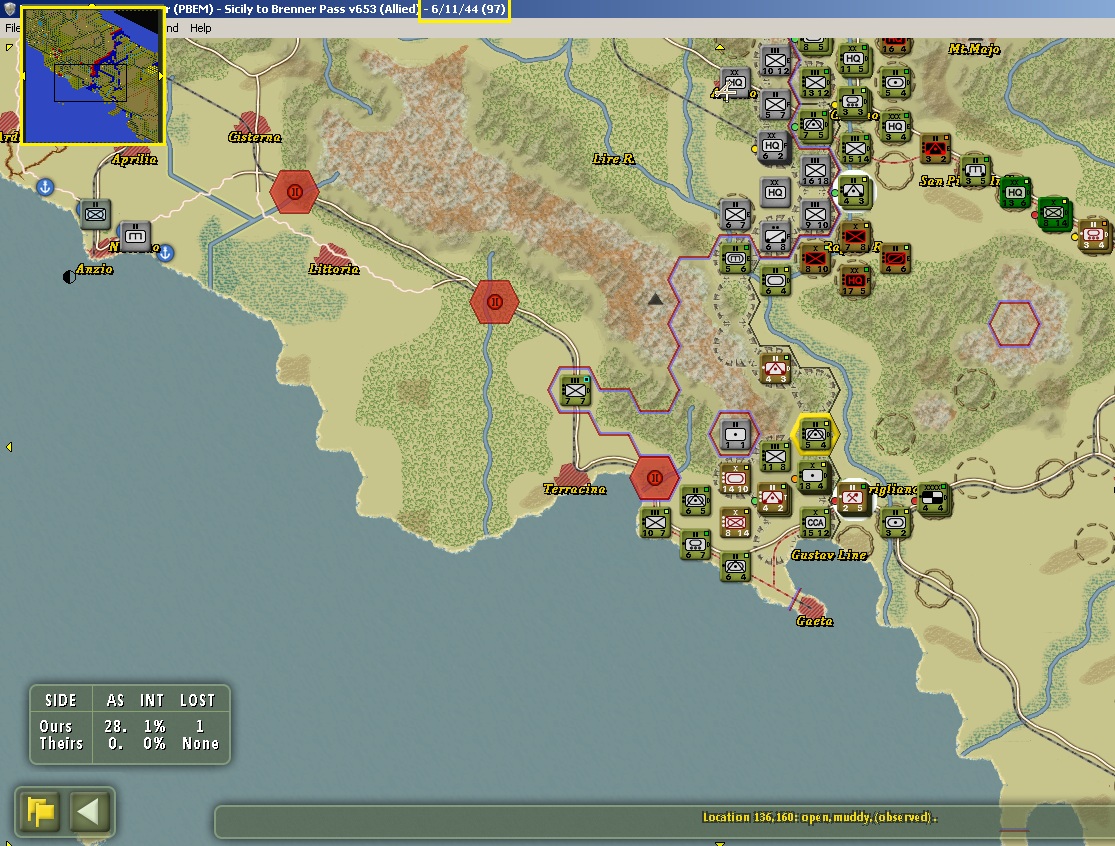Select the green 13-12 infantry regiment
This screenshot has height=846, width=1115.
[815, 83]
